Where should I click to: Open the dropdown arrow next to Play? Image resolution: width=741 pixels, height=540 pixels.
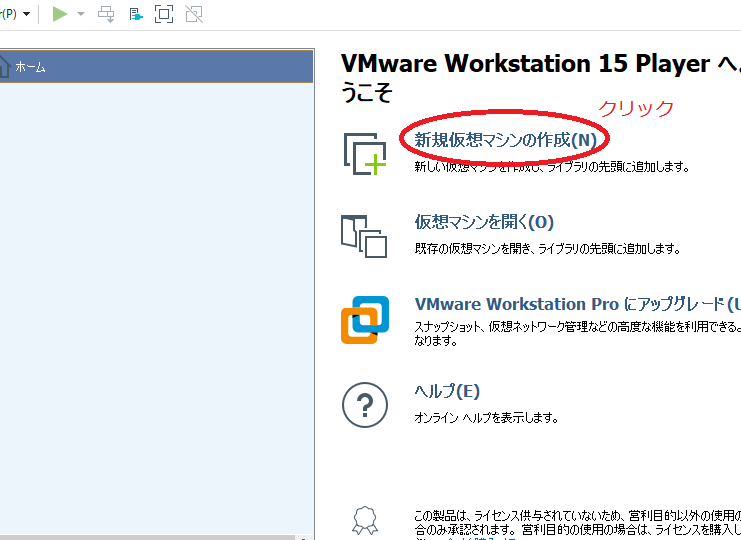[x=81, y=14]
